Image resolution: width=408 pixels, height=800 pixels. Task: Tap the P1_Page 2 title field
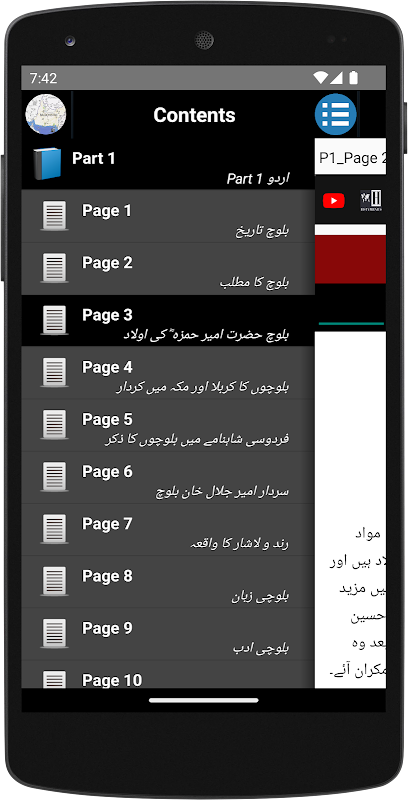350,158
